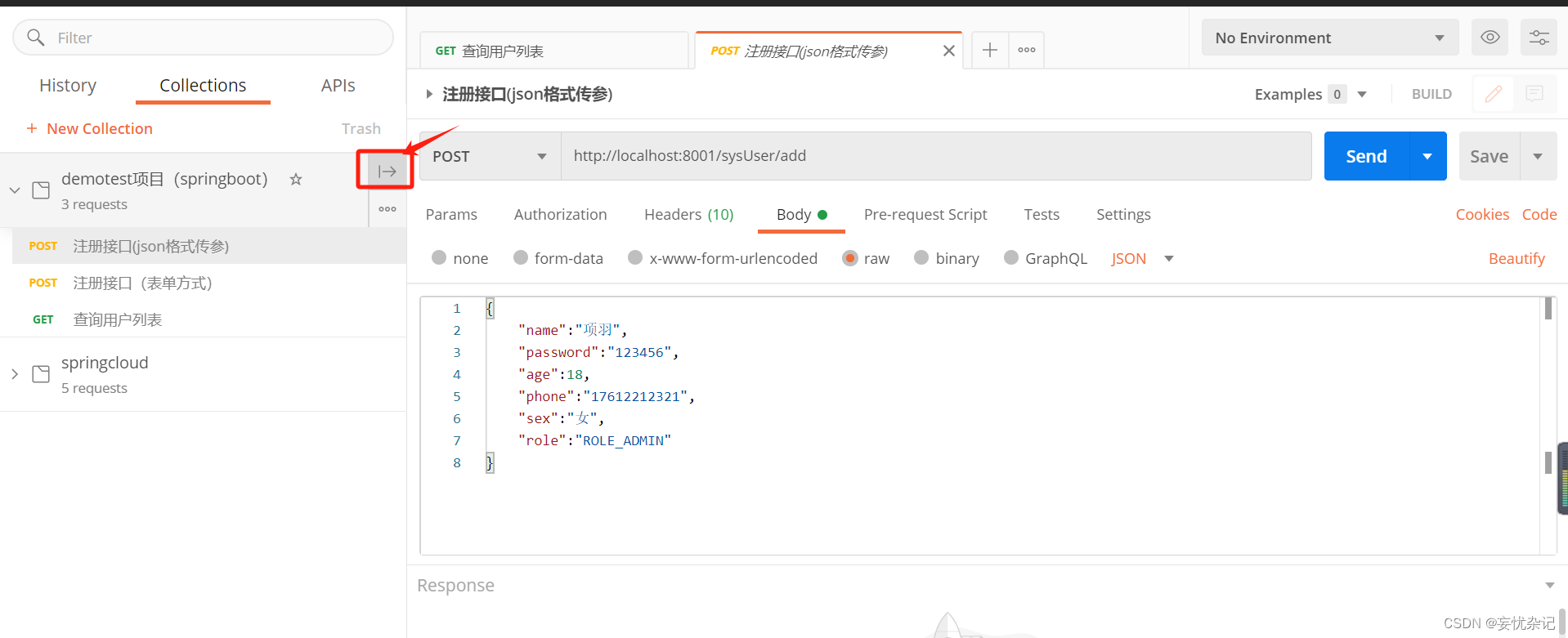Viewport: 1568px width, 638px height.
Task: Expand the request name description triangle
Action: click(x=429, y=94)
